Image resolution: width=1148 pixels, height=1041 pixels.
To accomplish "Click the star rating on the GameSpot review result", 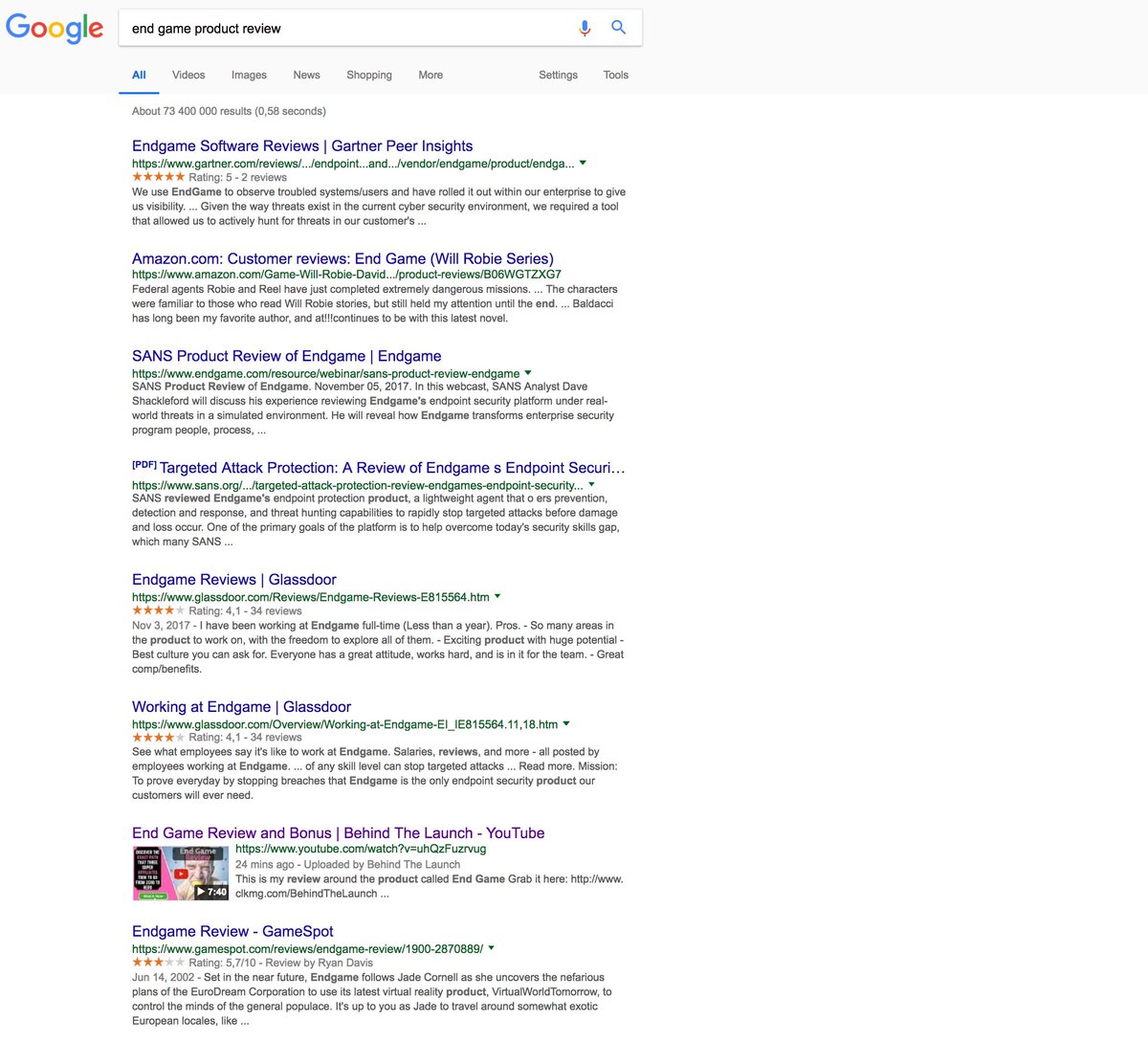I will [x=157, y=963].
